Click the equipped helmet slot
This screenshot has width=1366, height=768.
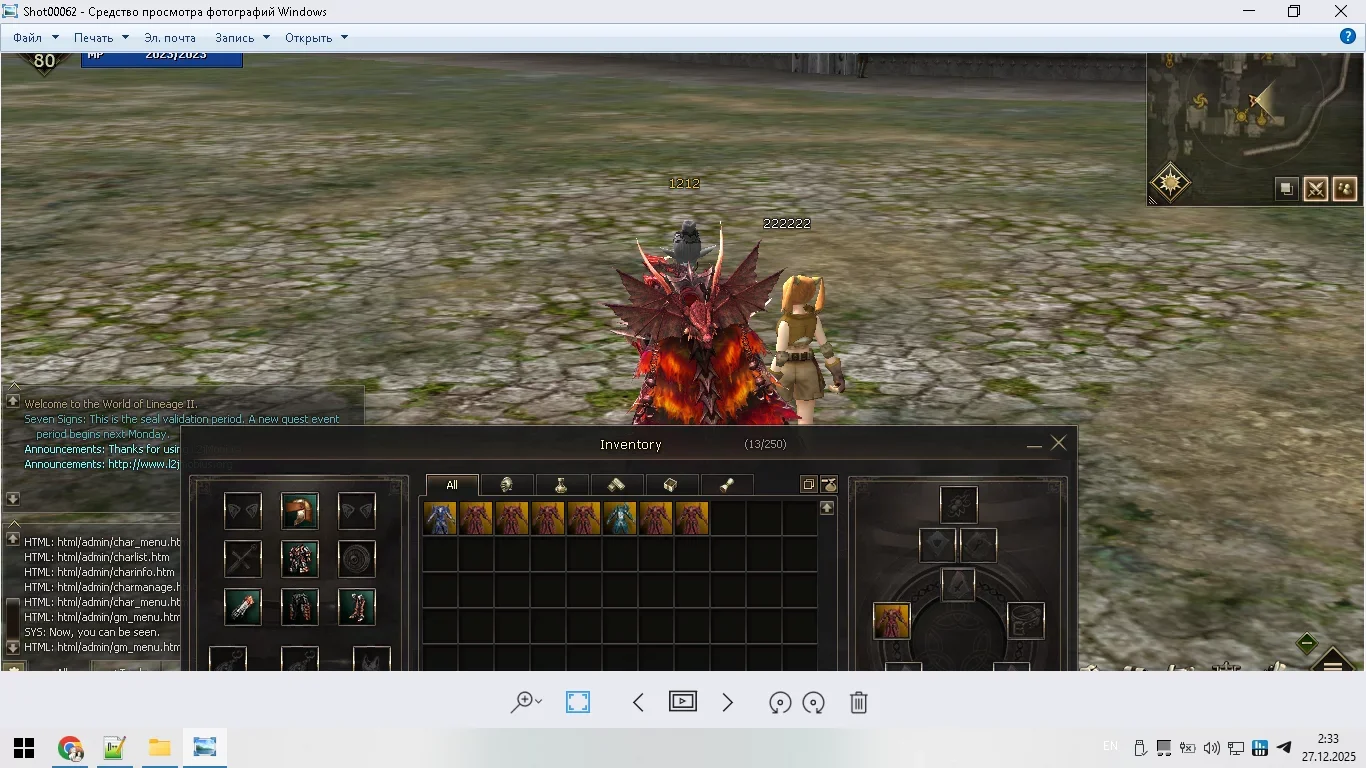pyautogui.click(x=299, y=511)
